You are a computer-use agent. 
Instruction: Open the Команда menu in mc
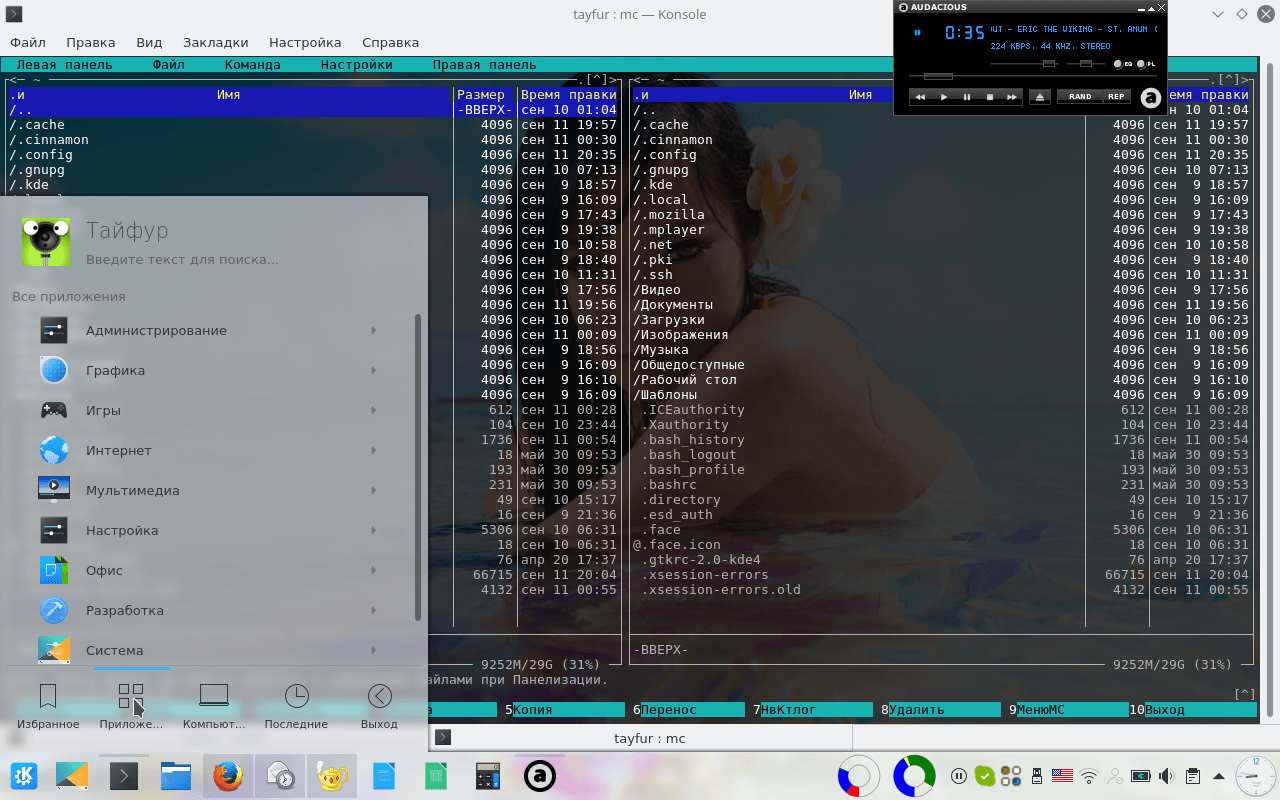point(252,65)
